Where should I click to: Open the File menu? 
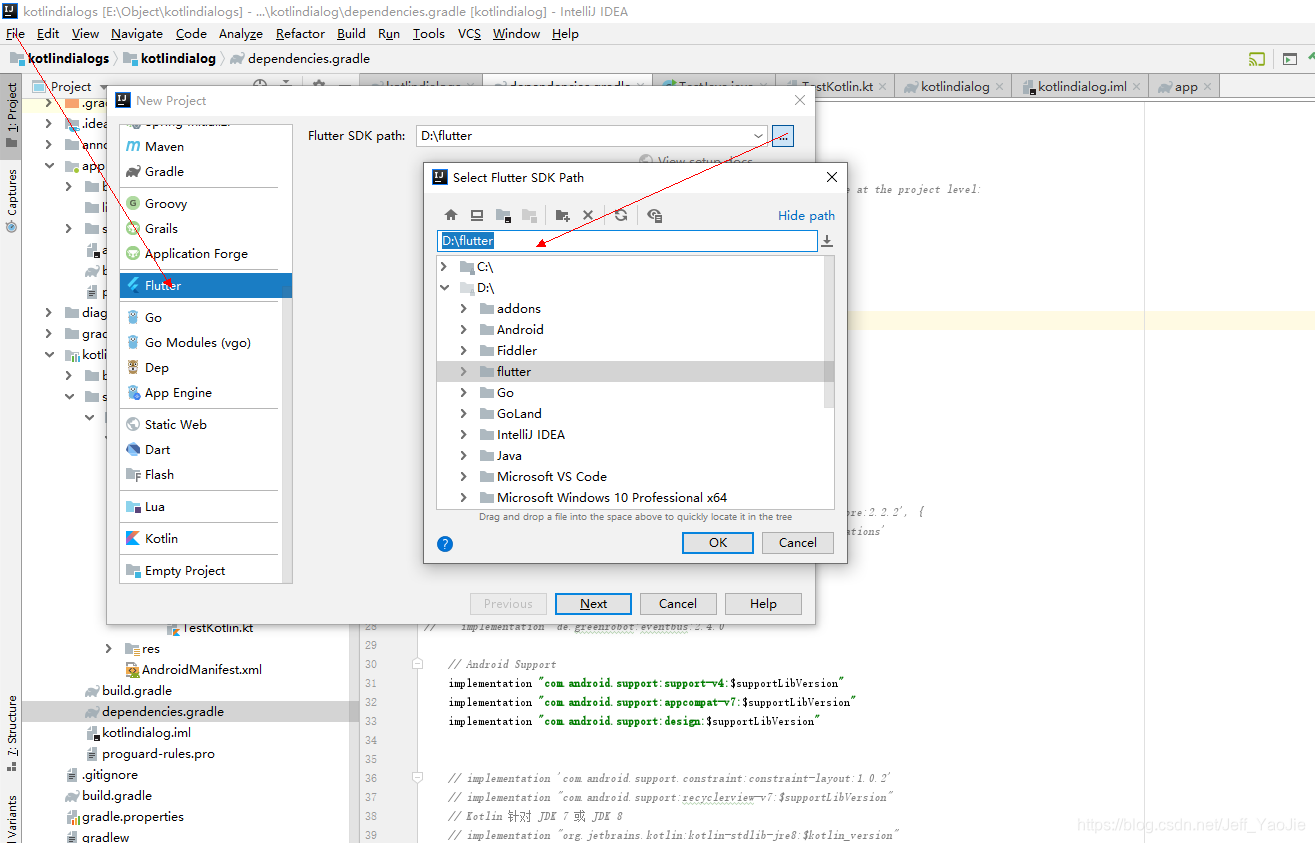(15, 33)
